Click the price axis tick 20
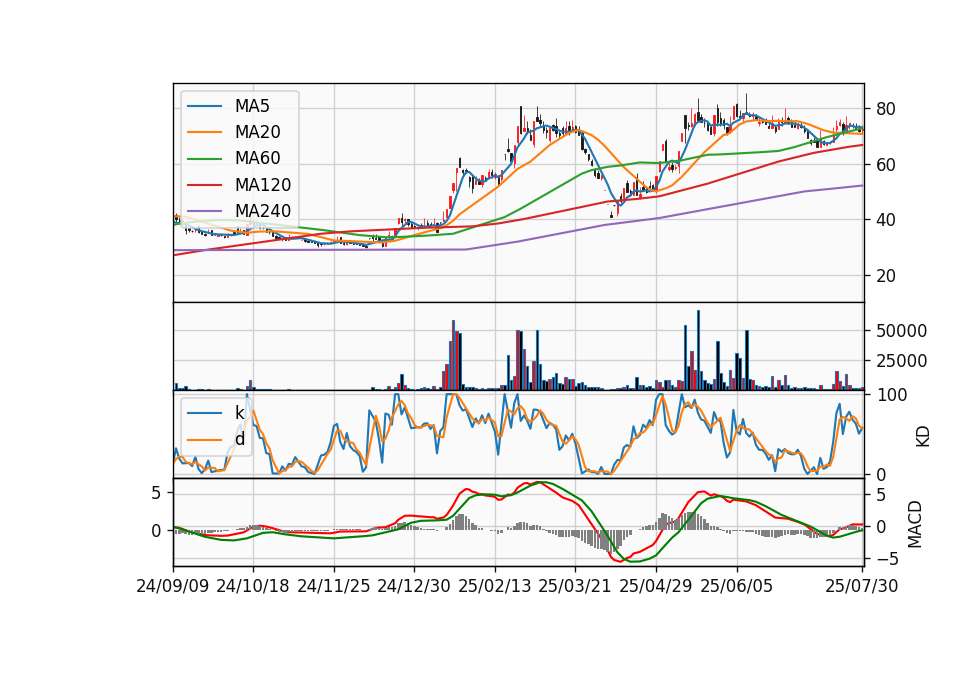Screen dimensions: 960x690 click(x=886, y=276)
